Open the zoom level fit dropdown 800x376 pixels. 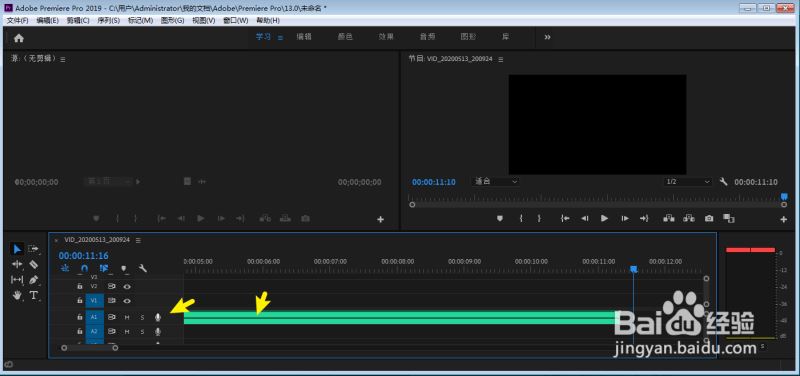pyautogui.click(x=496, y=182)
